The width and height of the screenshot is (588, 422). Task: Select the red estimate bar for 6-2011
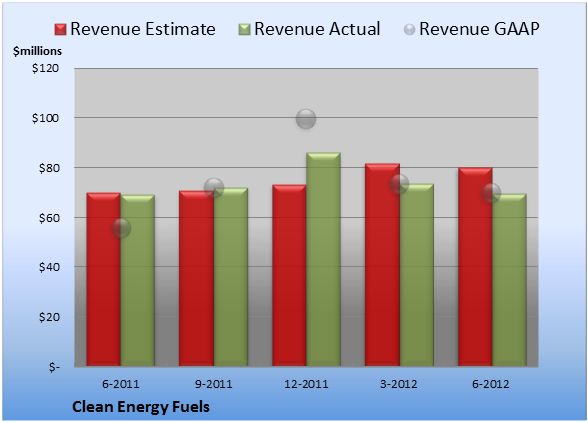pos(104,279)
